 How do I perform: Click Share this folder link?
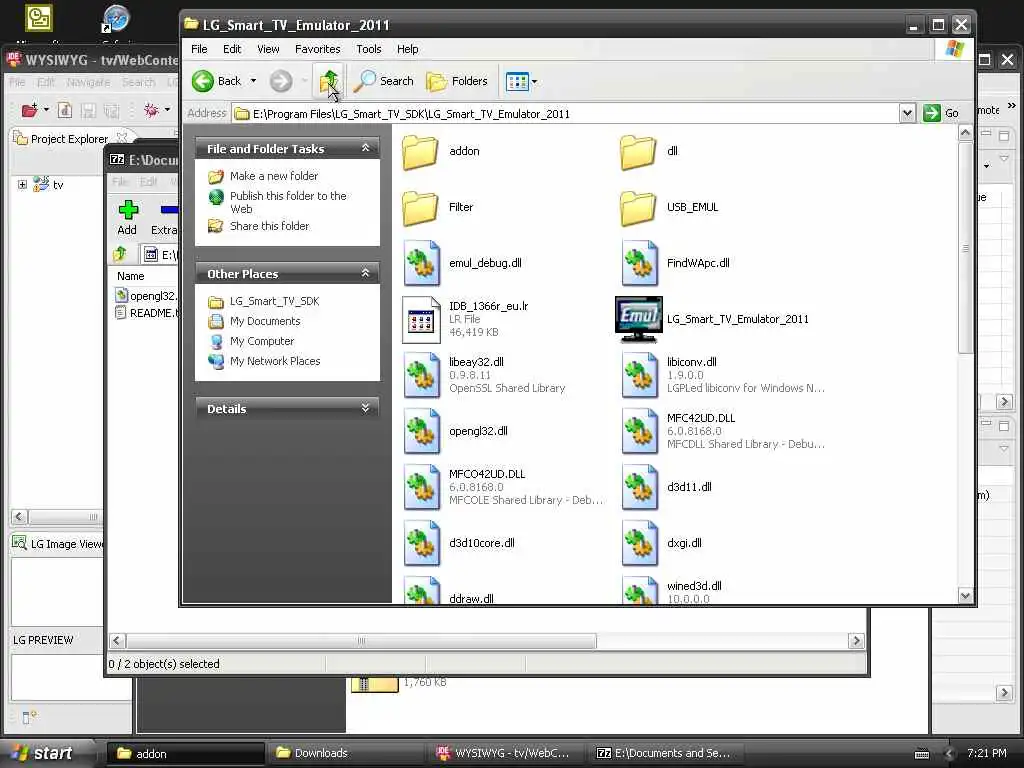pos(269,226)
